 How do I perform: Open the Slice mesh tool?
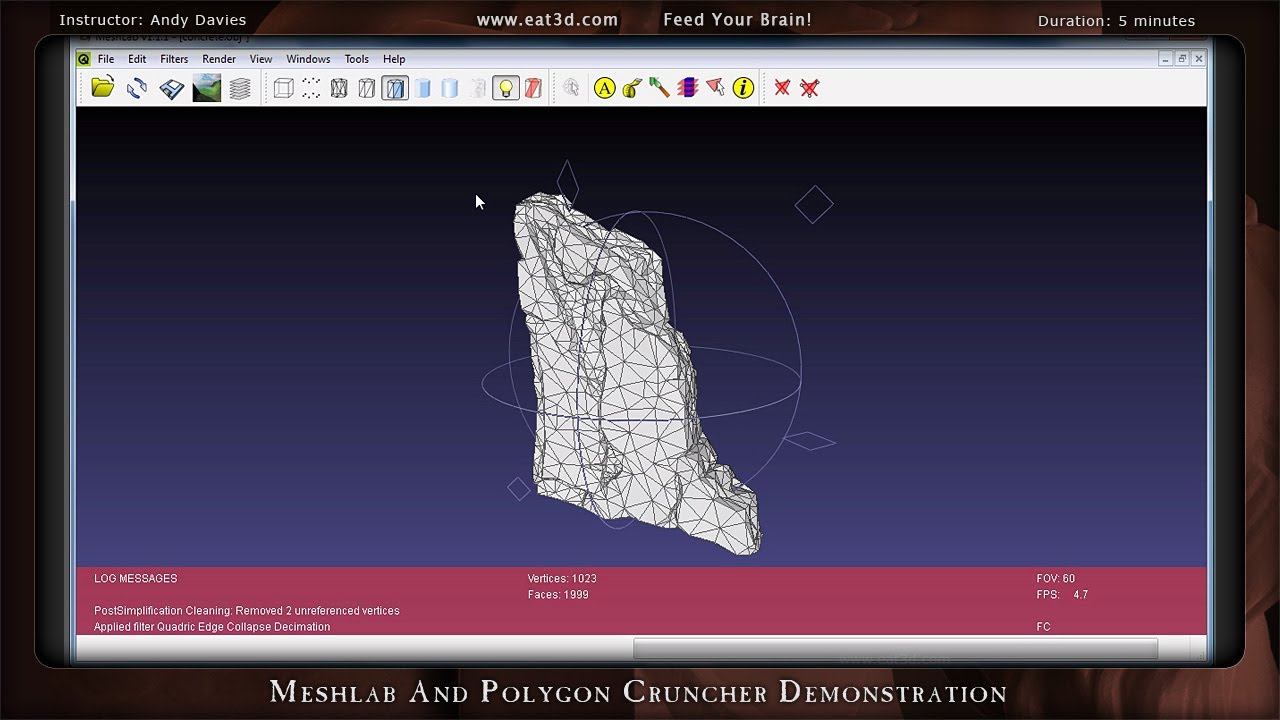tap(687, 88)
